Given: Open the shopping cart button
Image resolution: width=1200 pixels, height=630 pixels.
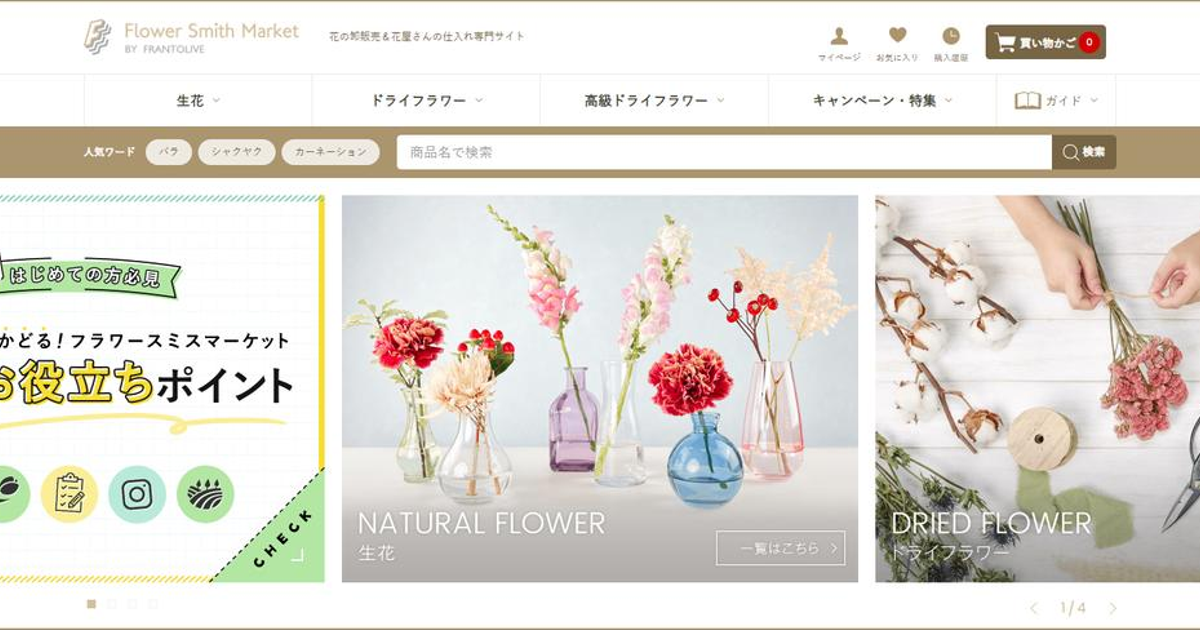Looking at the screenshot, I should (x=1045, y=42).
